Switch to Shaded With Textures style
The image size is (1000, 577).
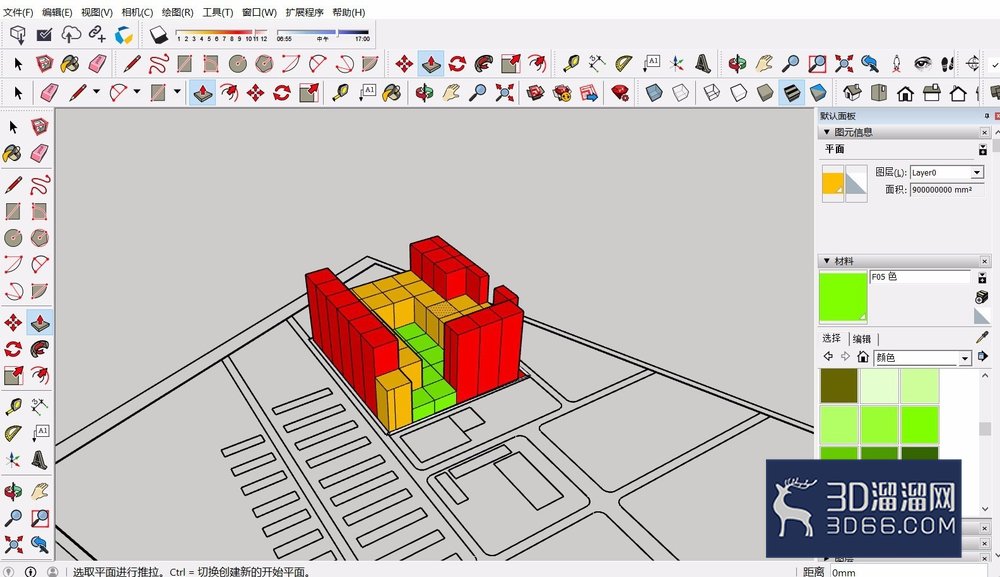tap(791, 93)
